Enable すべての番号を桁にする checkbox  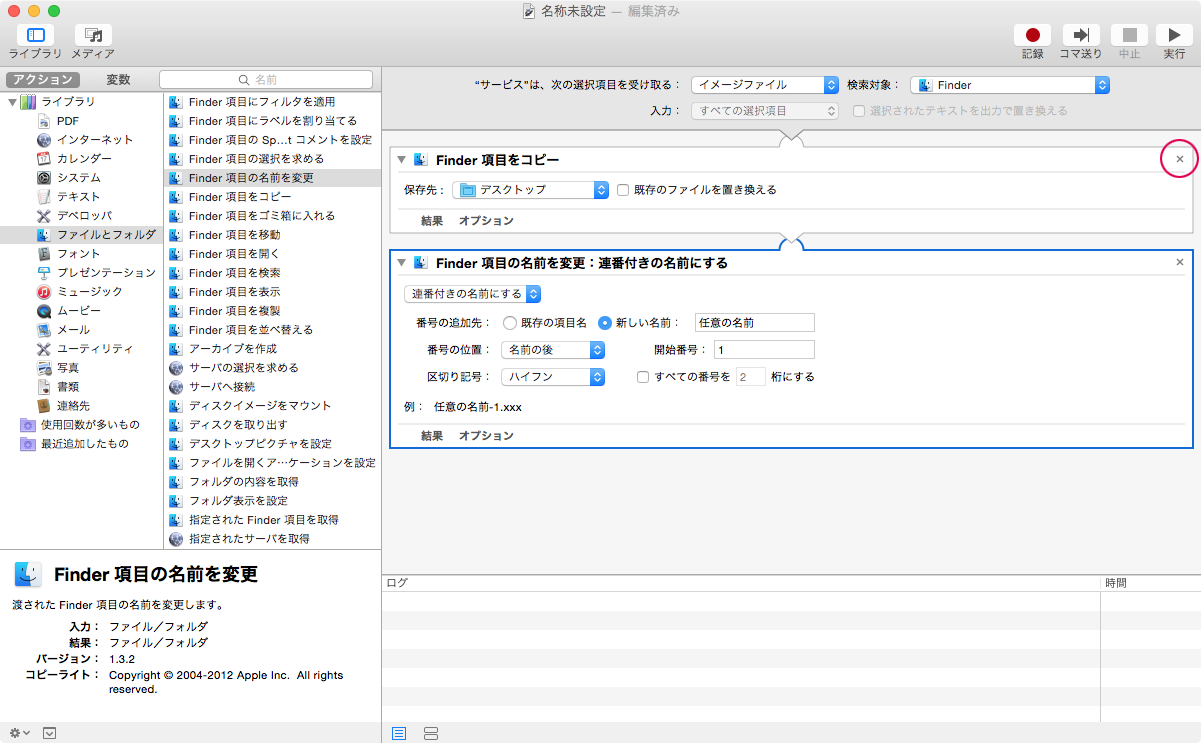click(x=644, y=377)
